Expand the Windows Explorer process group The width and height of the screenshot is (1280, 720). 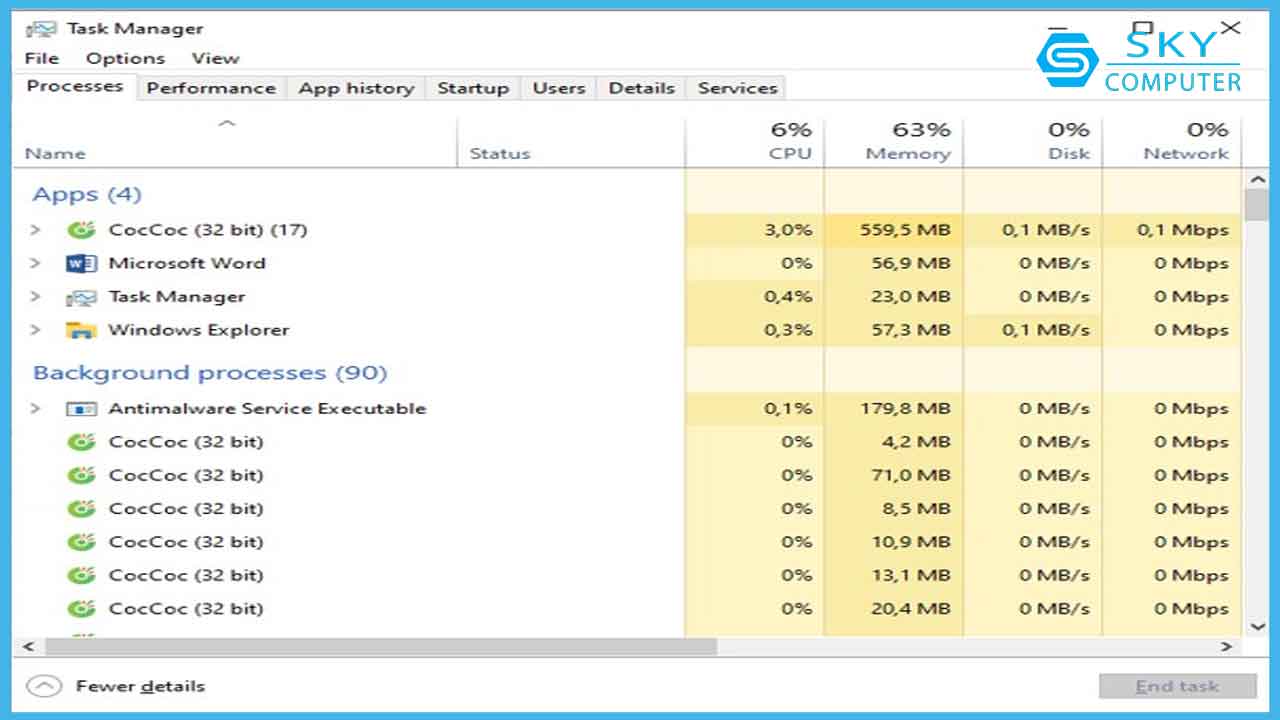click(x=35, y=330)
